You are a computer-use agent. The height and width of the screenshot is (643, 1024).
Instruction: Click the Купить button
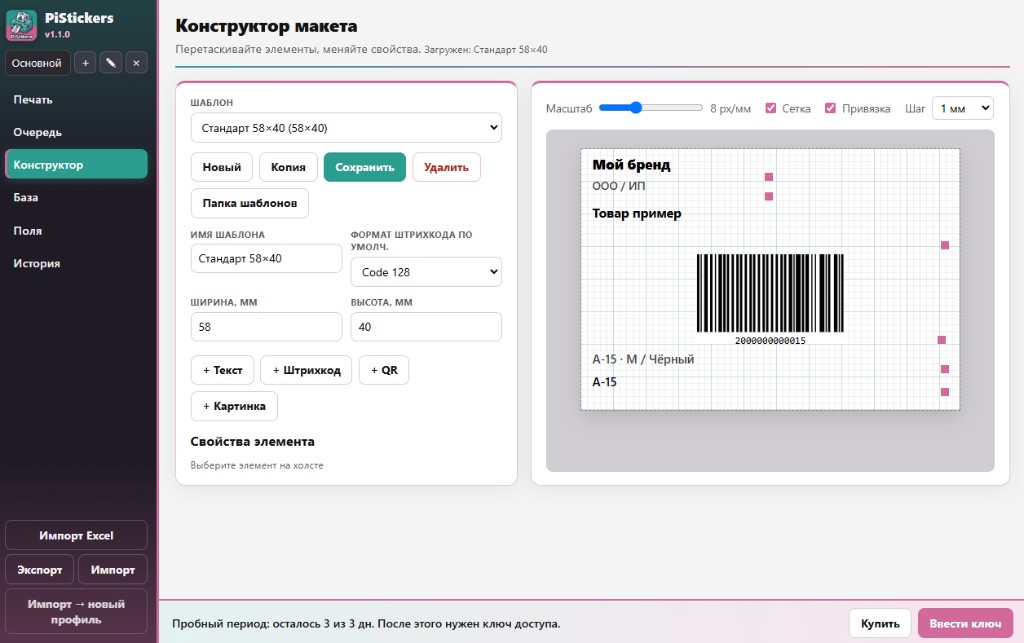880,623
